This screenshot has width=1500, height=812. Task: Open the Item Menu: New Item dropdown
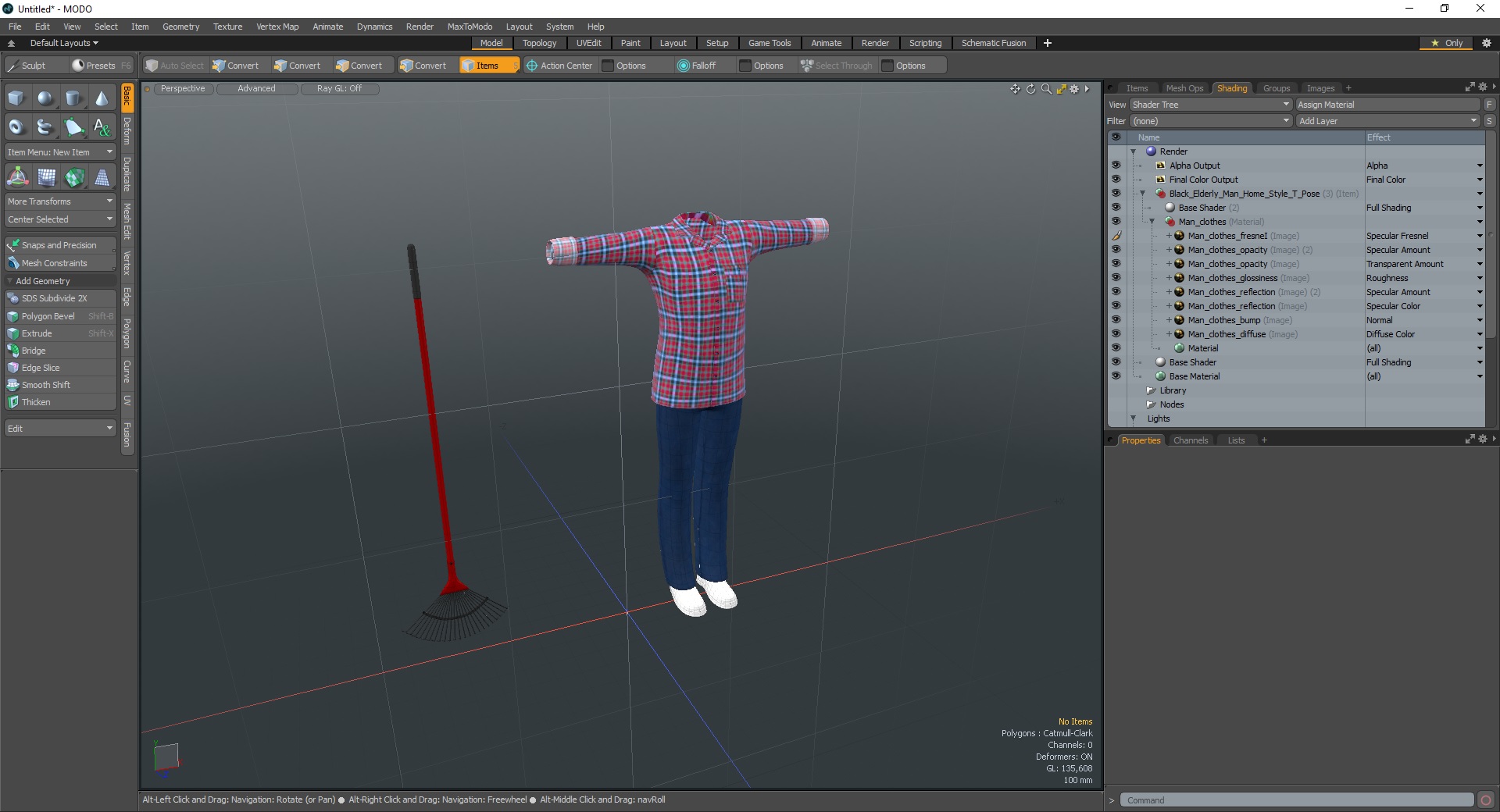(61, 152)
